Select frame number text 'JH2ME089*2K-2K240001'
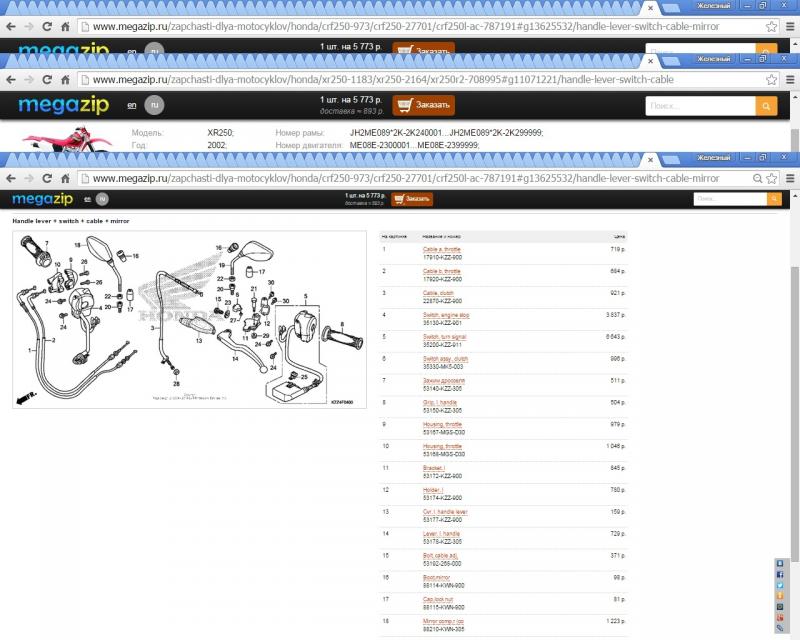800x640 pixels. pyautogui.click(x=395, y=133)
